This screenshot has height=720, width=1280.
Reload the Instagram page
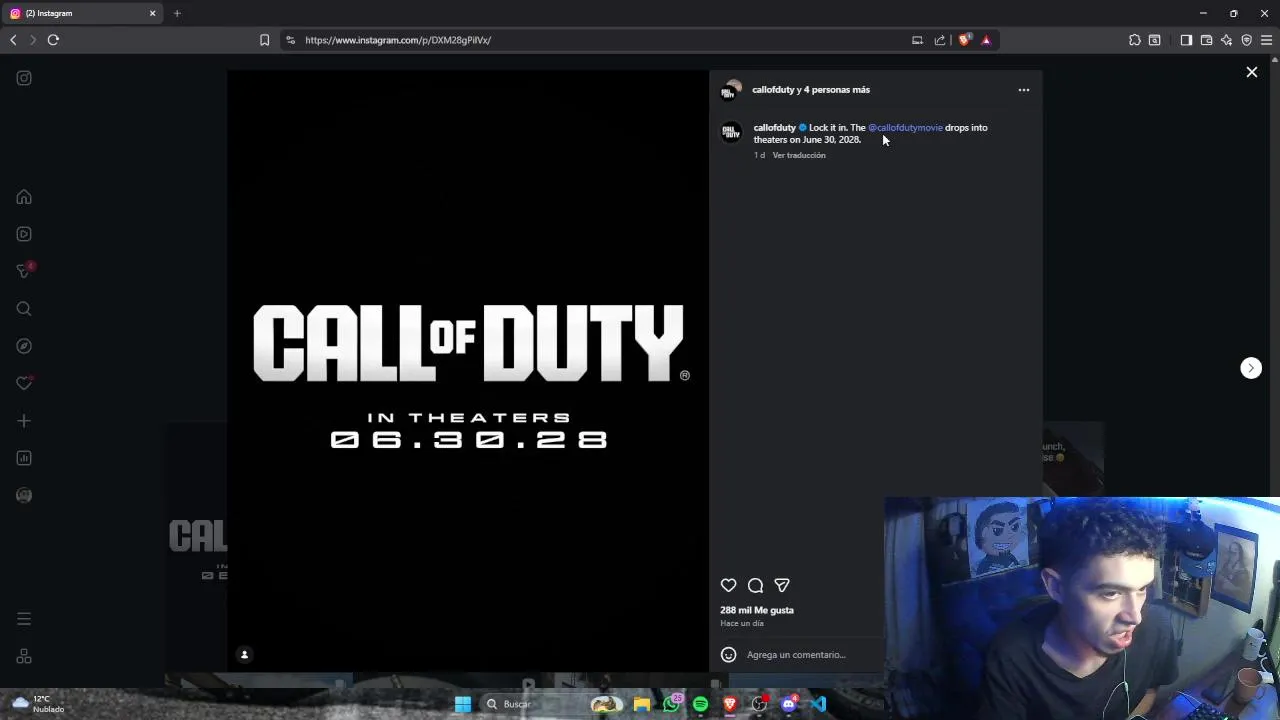click(53, 40)
